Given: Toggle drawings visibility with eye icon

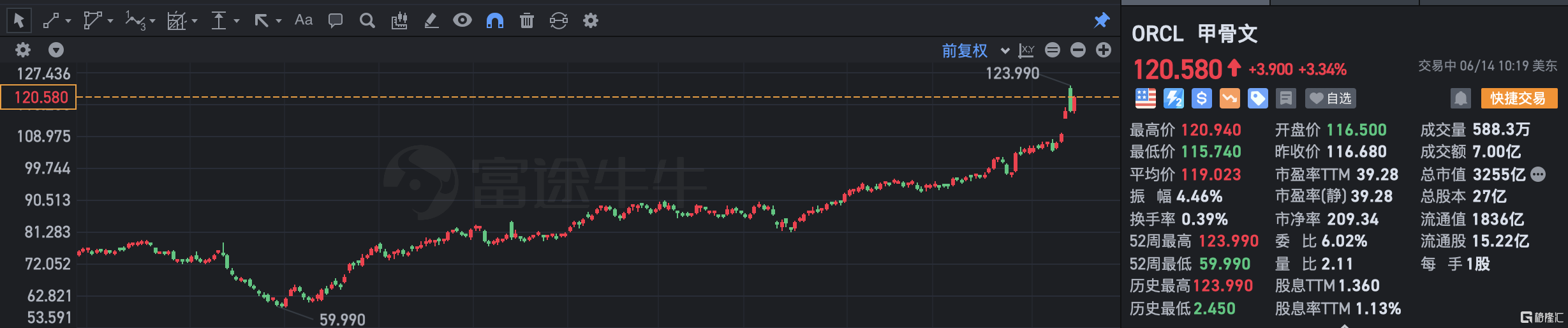Looking at the screenshot, I should pyautogui.click(x=462, y=20).
